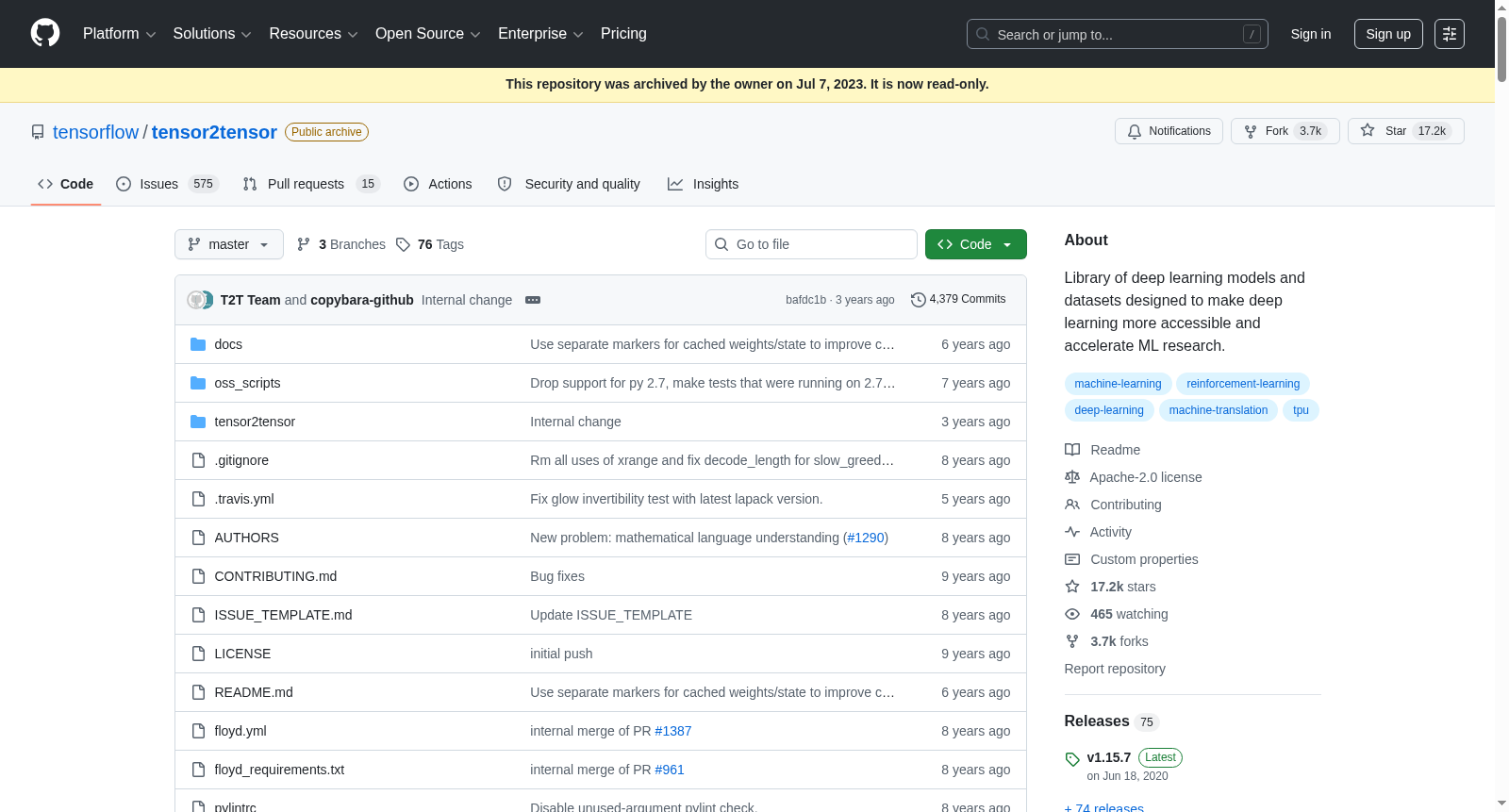Fork the repository using the Fork button

(1285, 131)
